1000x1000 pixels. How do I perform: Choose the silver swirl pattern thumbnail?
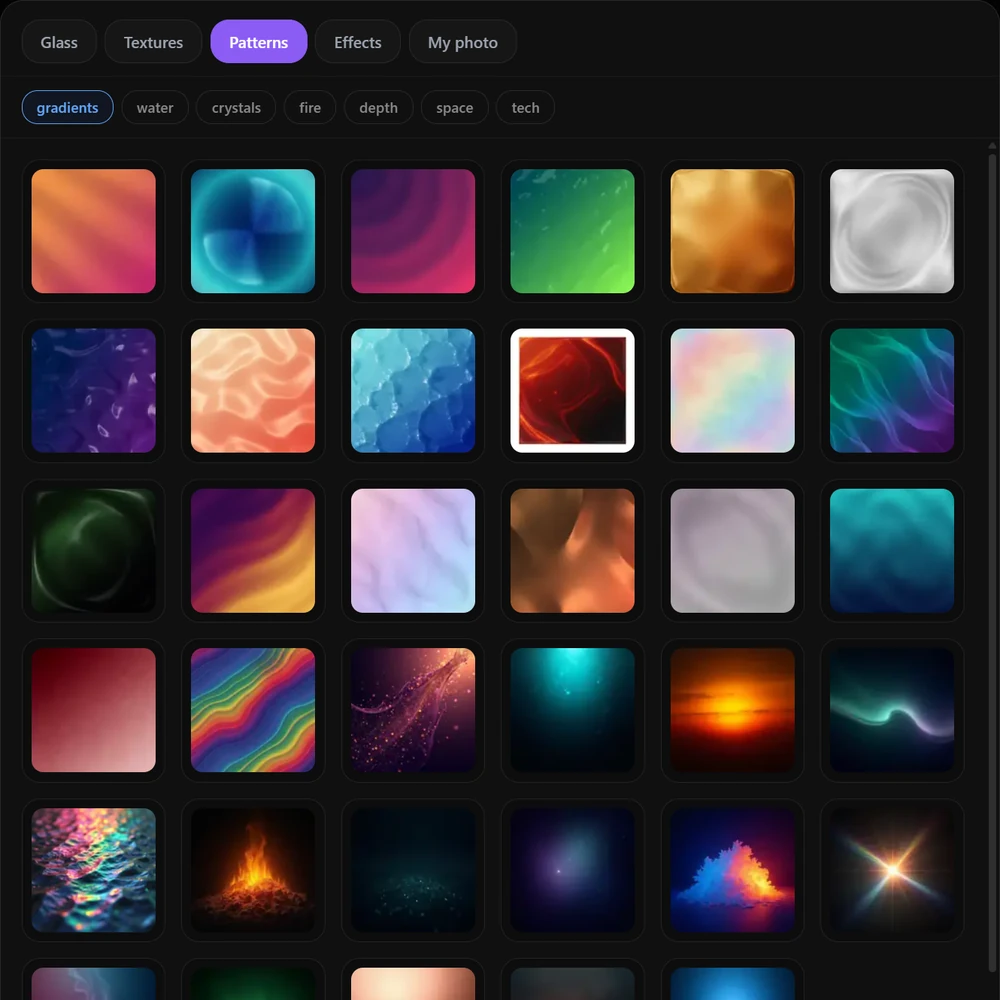[x=892, y=231]
